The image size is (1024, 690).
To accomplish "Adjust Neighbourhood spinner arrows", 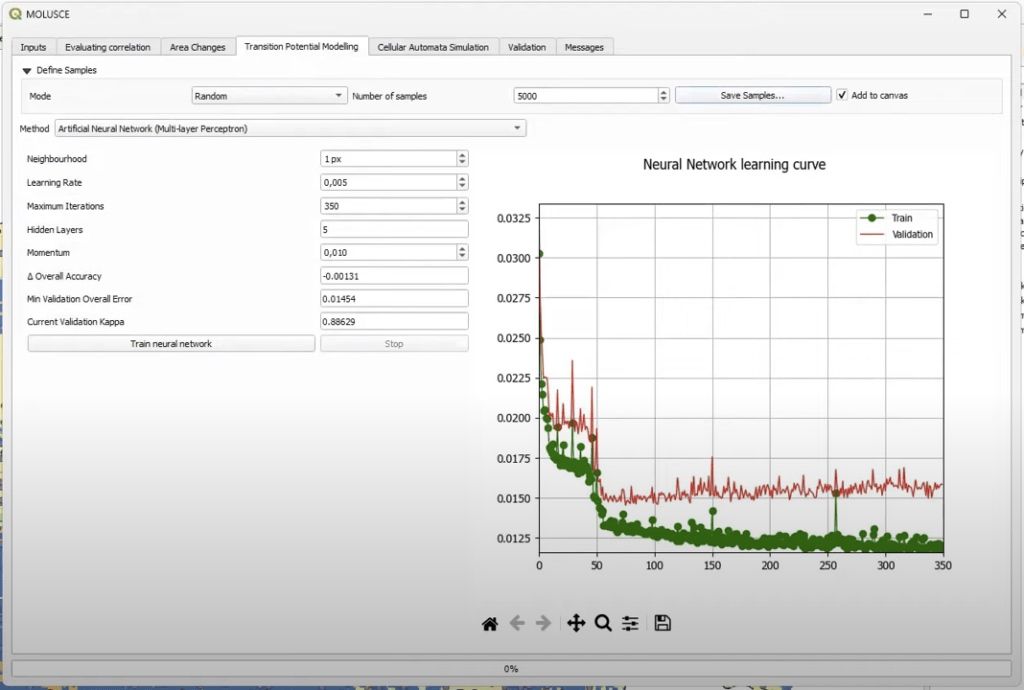I will point(462,159).
